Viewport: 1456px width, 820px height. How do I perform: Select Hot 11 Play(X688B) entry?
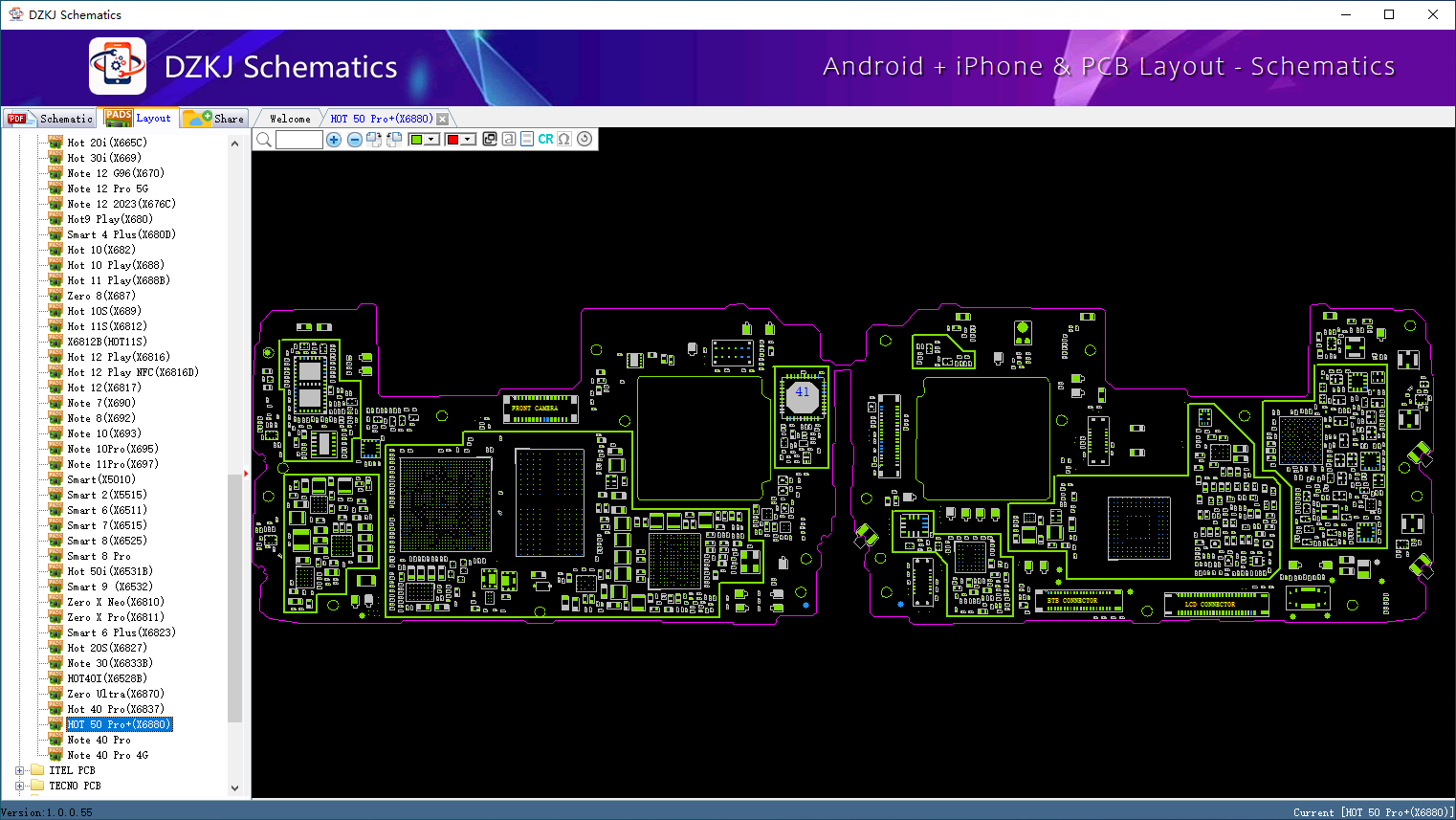tap(119, 280)
